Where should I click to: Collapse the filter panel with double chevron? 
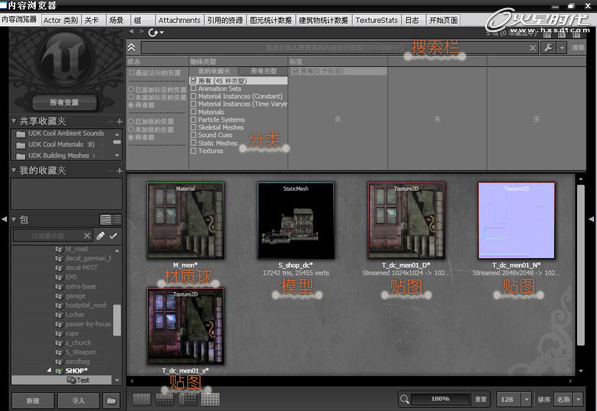point(131,48)
